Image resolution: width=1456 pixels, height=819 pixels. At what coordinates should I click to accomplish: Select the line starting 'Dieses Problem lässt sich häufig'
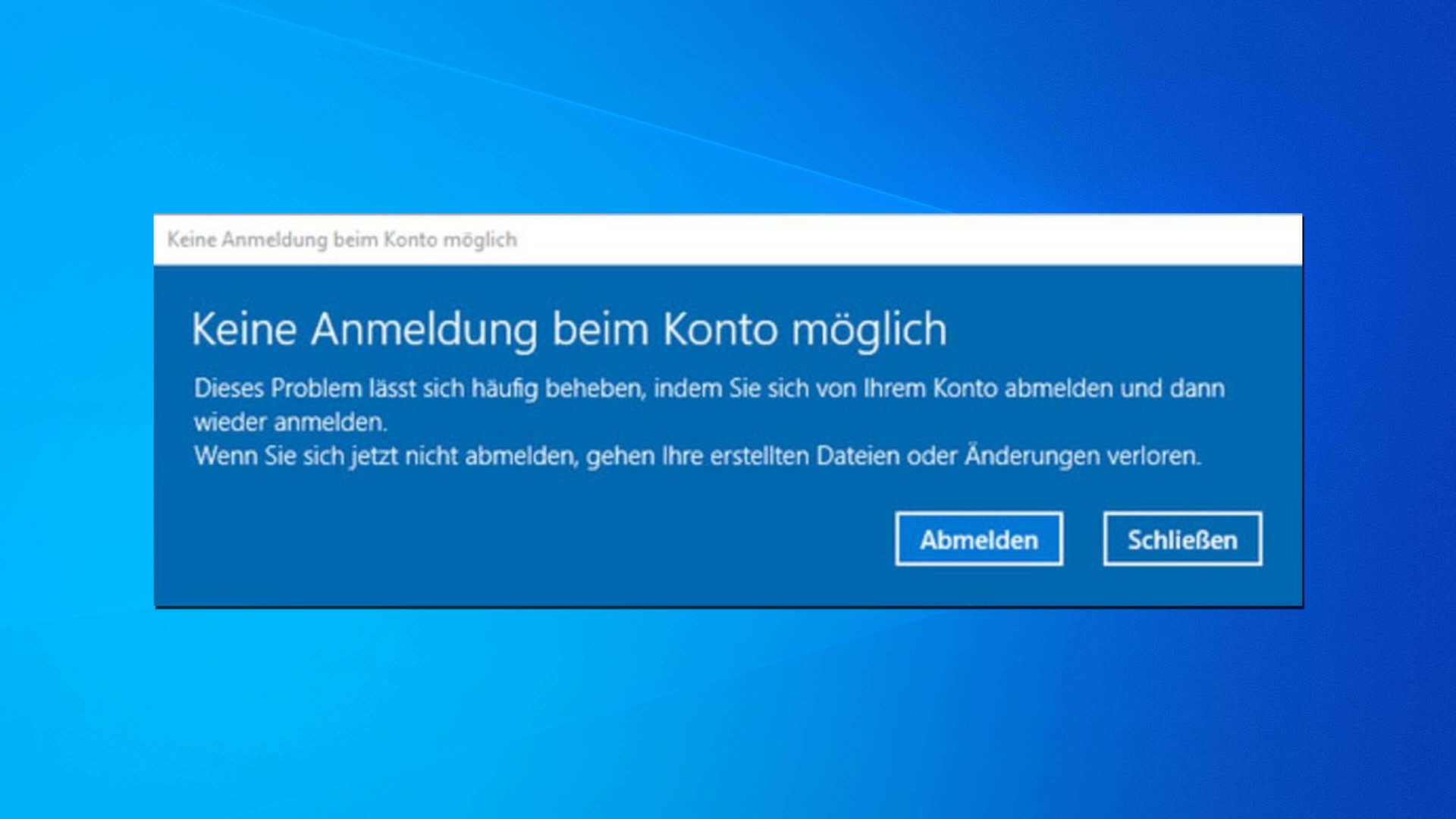pos(709,388)
